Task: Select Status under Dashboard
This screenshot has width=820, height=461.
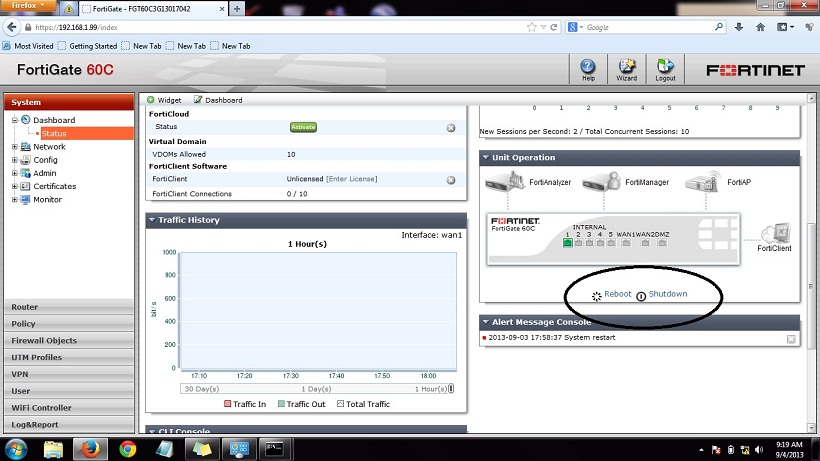Action: (x=54, y=133)
